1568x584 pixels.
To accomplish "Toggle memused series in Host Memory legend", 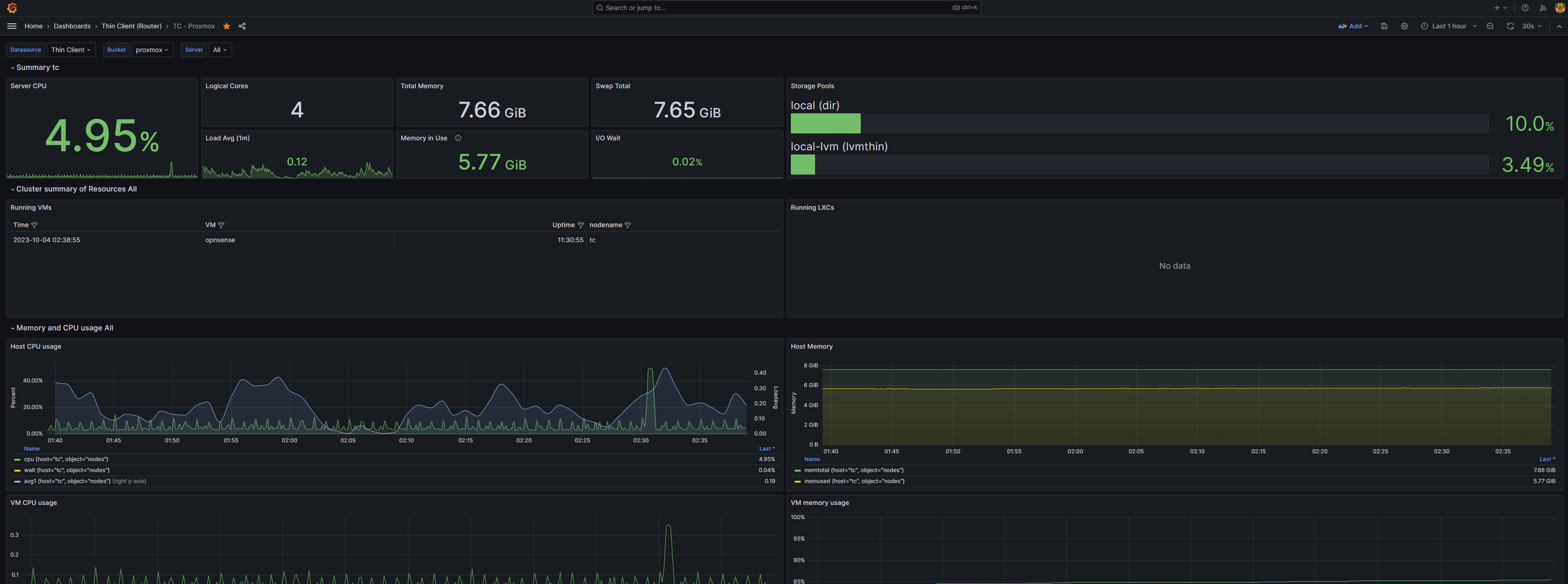I will coord(853,481).
